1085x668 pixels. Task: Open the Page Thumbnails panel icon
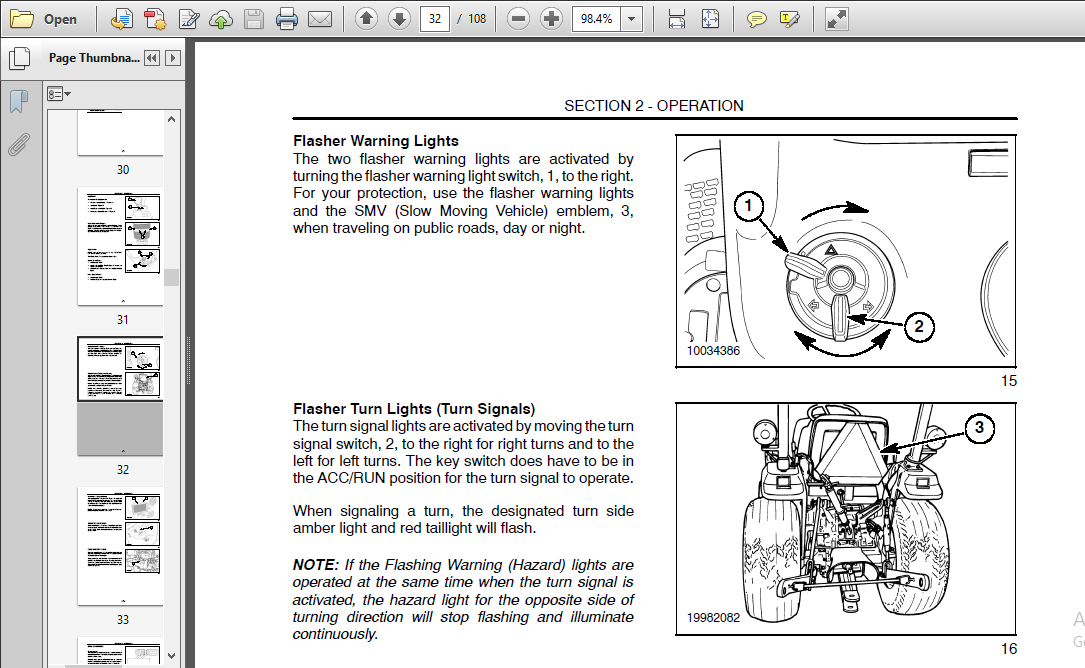pos(19,58)
